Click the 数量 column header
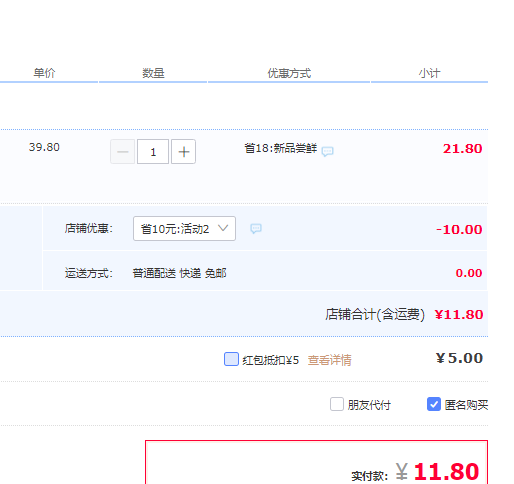This screenshot has width=514, height=484. tap(153, 73)
